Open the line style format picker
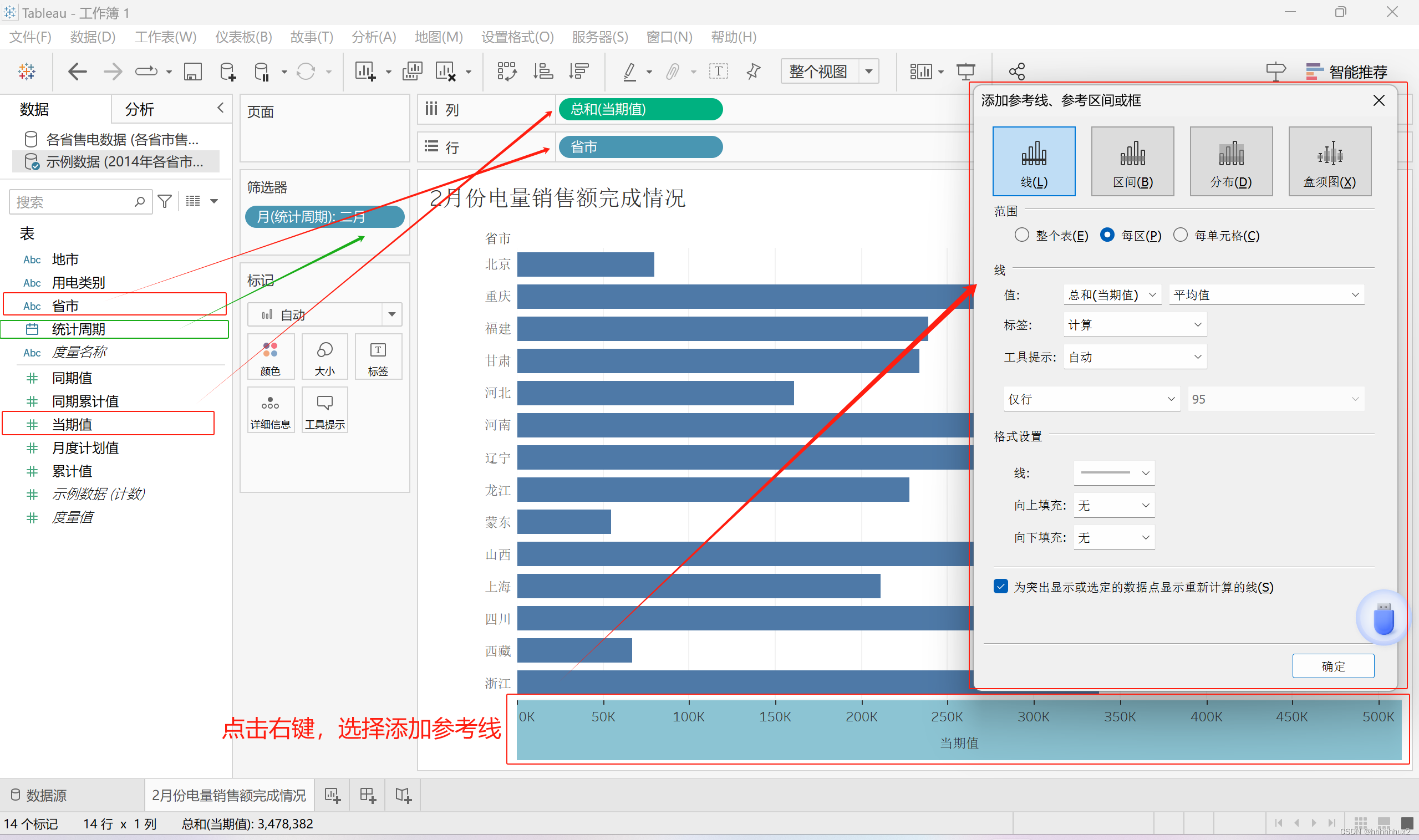The height and width of the screenshot is (840, 1419). tap(1113, 472)
